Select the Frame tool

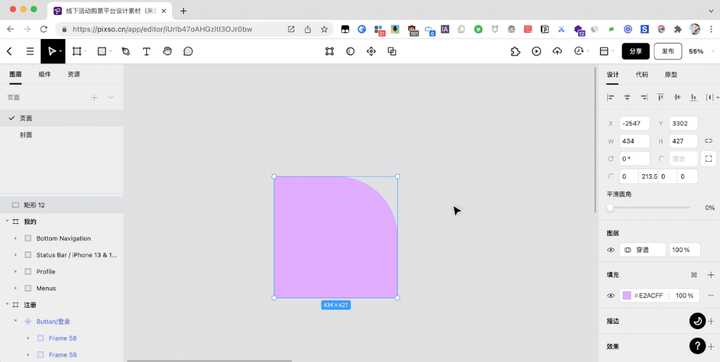(77, 51)
